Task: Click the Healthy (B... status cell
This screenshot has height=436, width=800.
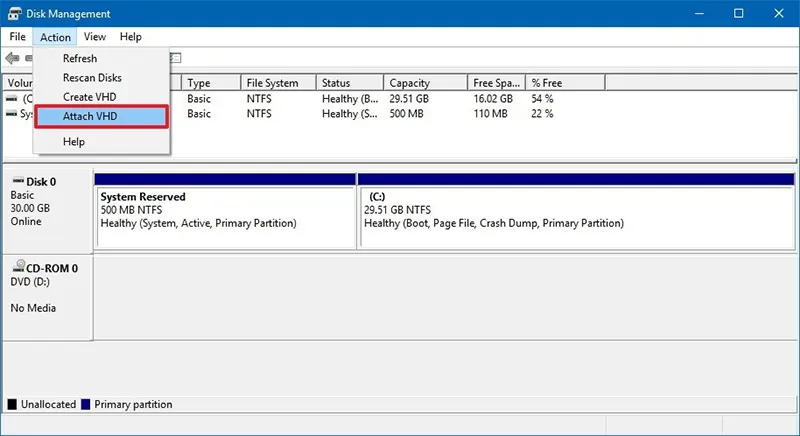Action: 350,98
